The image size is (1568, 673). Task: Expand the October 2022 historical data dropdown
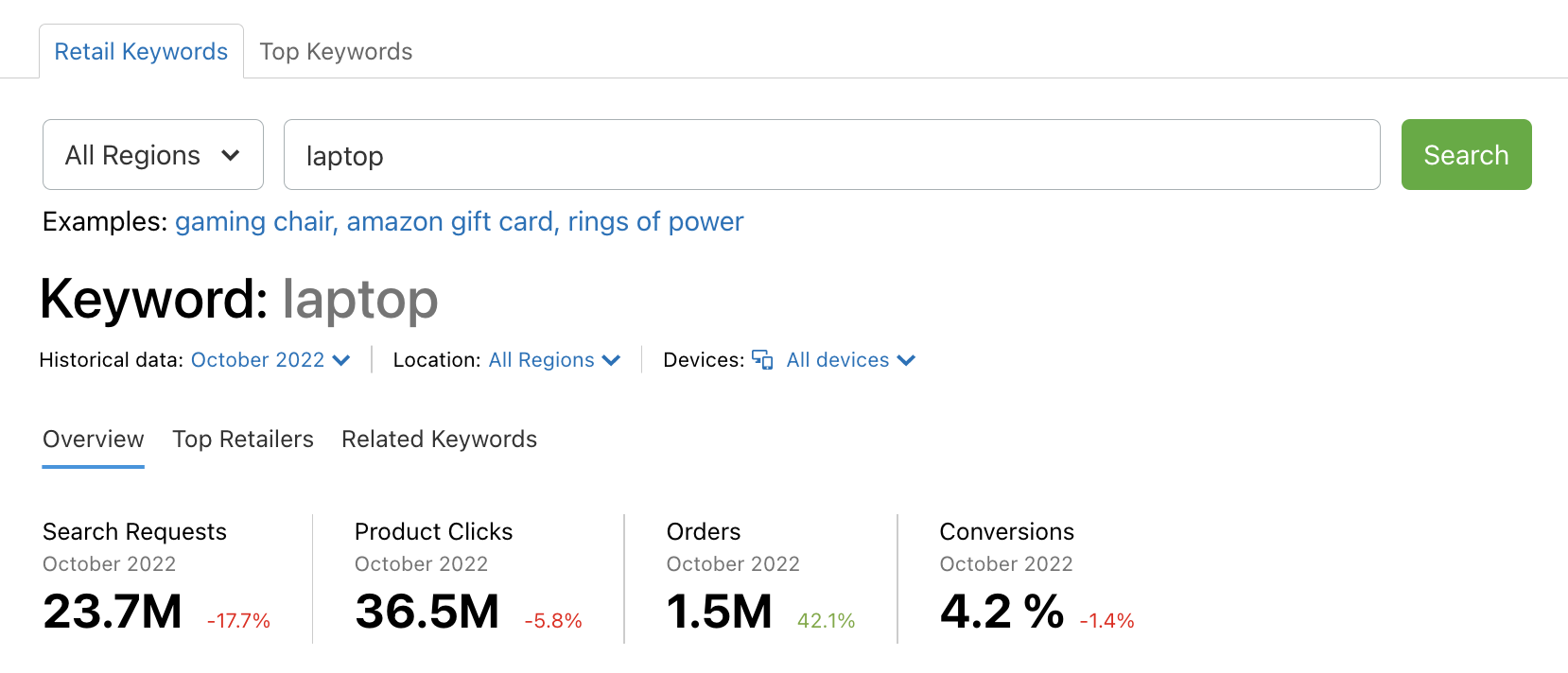(x=270, y=360)
